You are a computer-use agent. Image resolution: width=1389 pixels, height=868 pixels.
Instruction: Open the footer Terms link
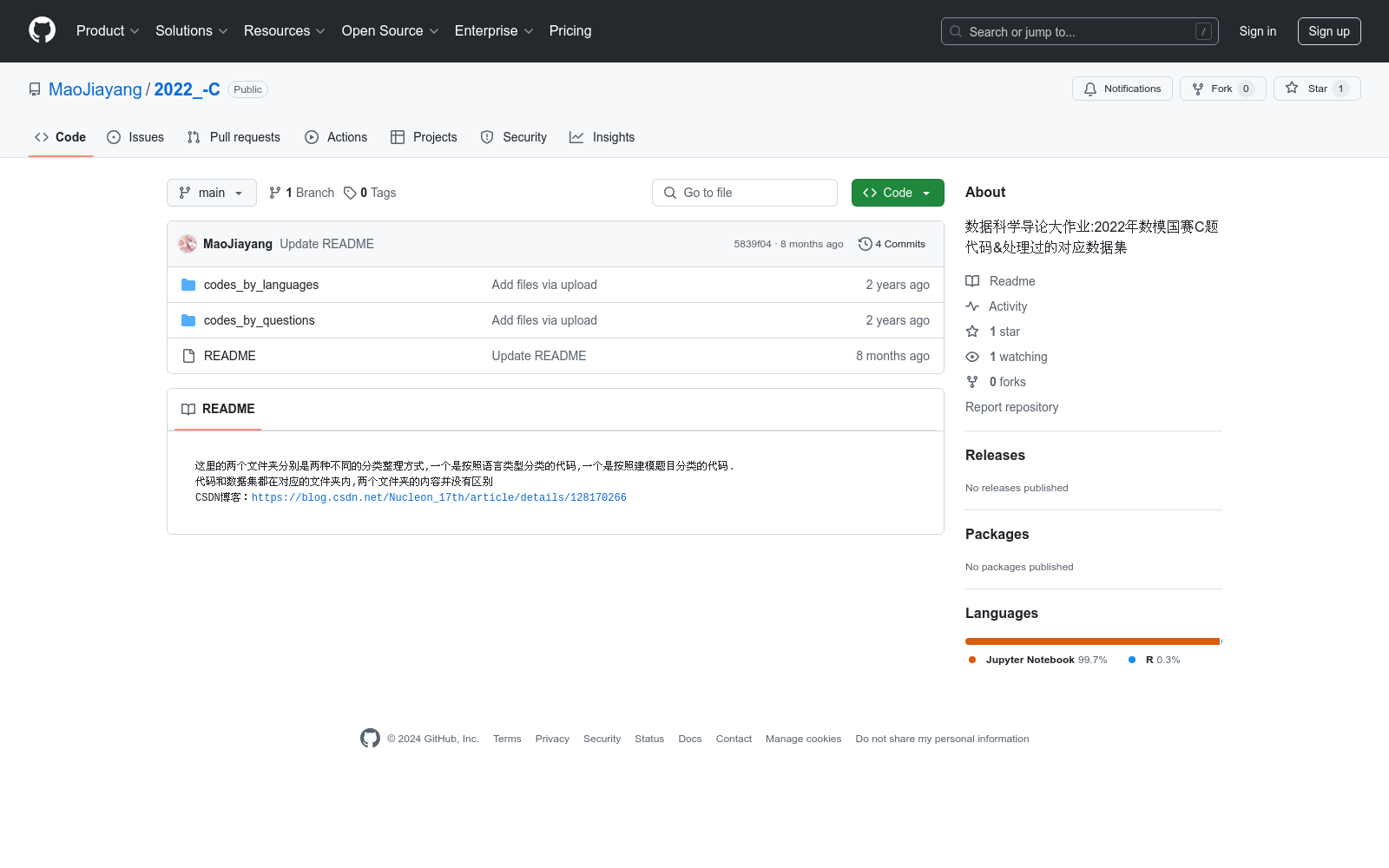pyautogui.click(x=507, y=739)
